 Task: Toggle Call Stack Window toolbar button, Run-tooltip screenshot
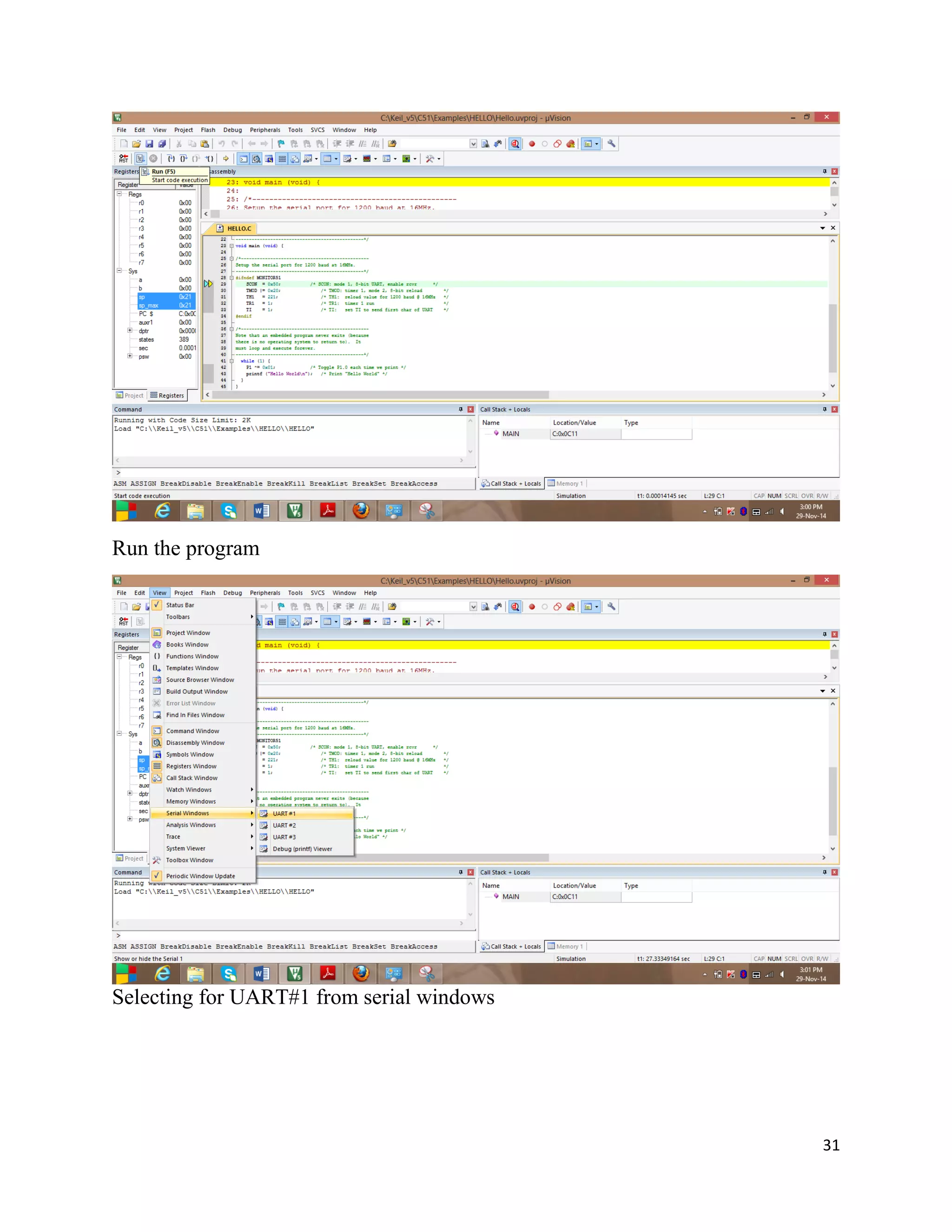[294, 159]
